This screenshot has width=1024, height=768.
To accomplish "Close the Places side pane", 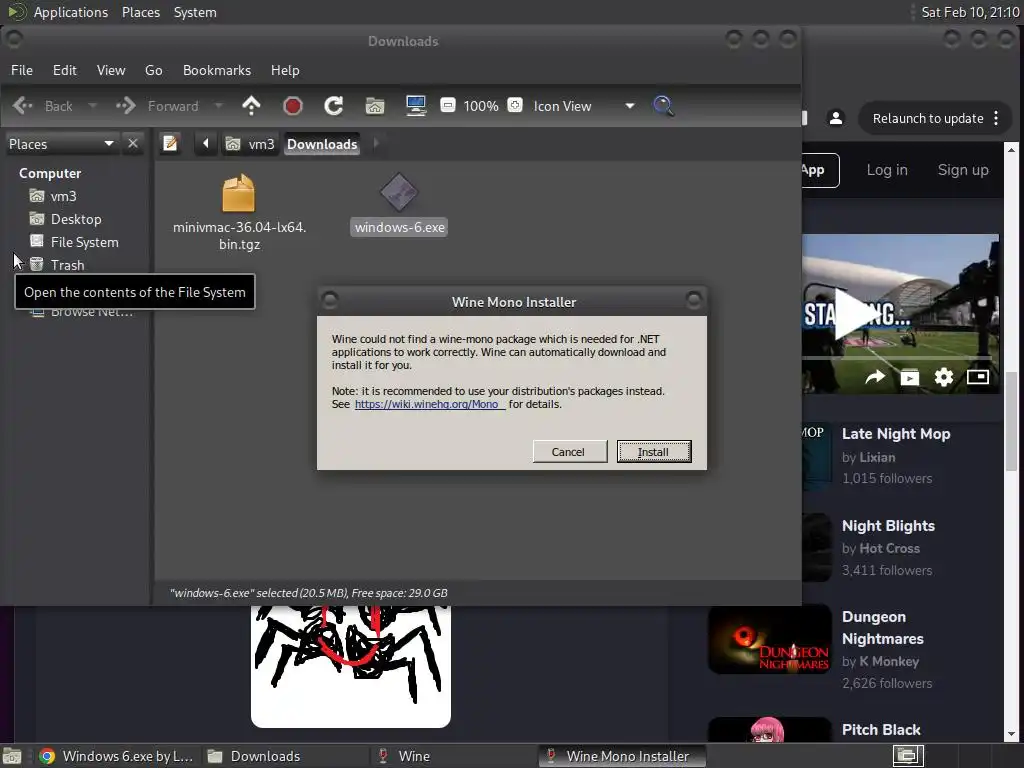I will pyautogui.click(x=133, y=143).
